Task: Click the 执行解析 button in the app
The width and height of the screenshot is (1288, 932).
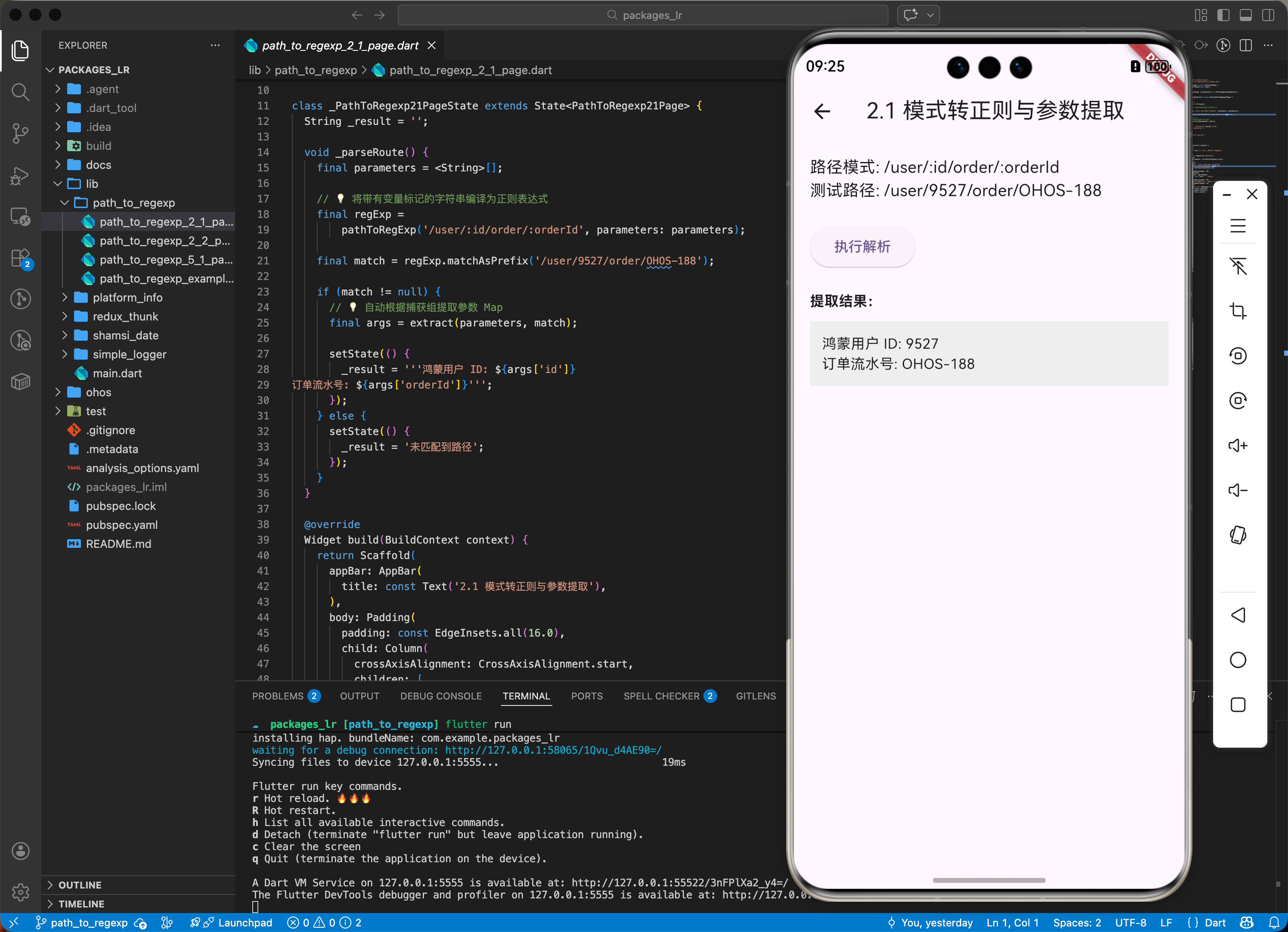Action: [861, 246]
